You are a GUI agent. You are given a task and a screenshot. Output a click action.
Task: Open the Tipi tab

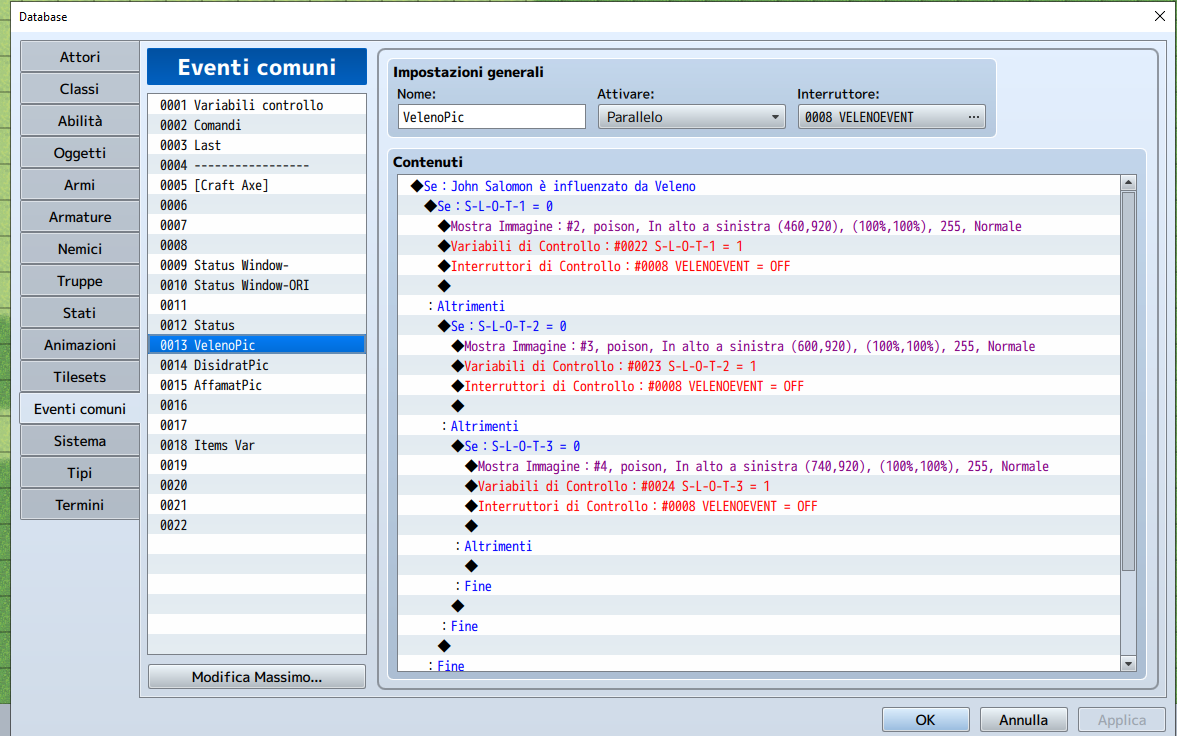click(x=80, y=473)
